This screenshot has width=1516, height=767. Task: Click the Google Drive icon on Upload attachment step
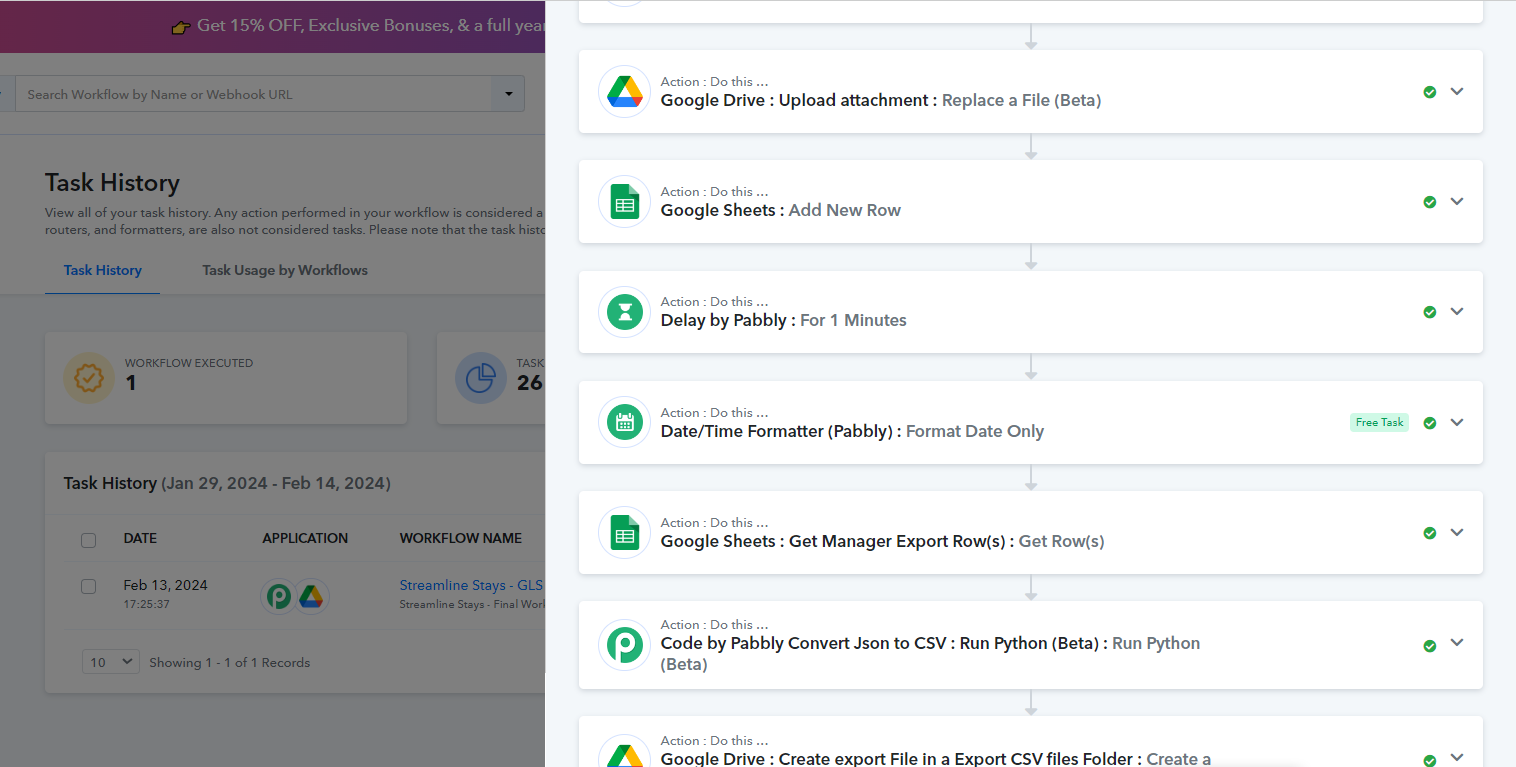pyautogui.click(x=625, y=91)
